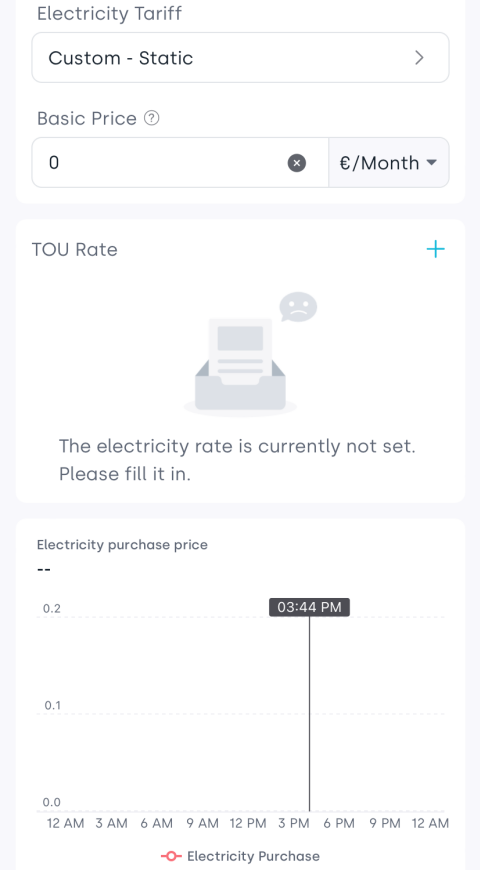Click the vertical cursor line in chart
Image resolution: width=480 pixels, height=870 pixels.
(x=309, y=714)
